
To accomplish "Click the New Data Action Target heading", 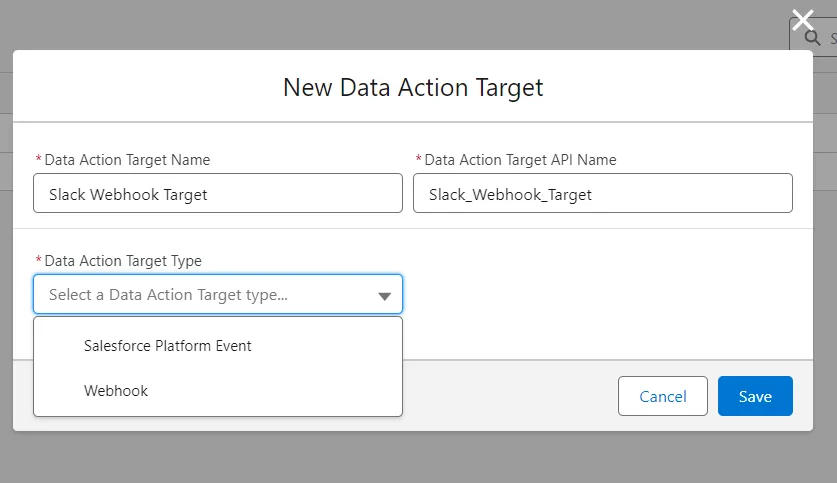I will click(x=413, y=87).
